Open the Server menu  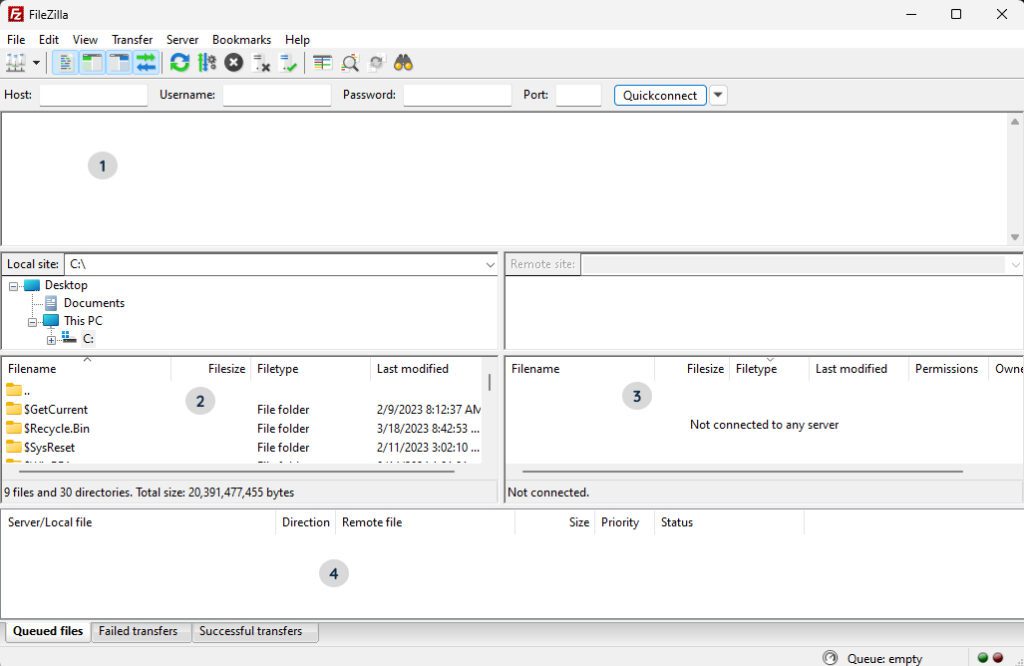(182, 40)
